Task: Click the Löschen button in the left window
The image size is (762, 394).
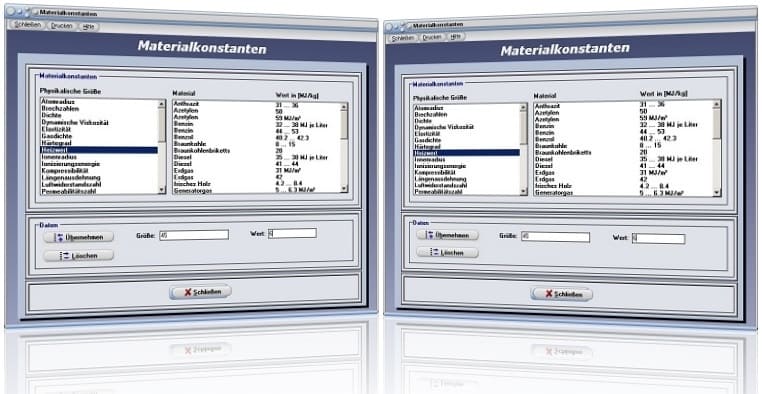Action: pos(79,256)
